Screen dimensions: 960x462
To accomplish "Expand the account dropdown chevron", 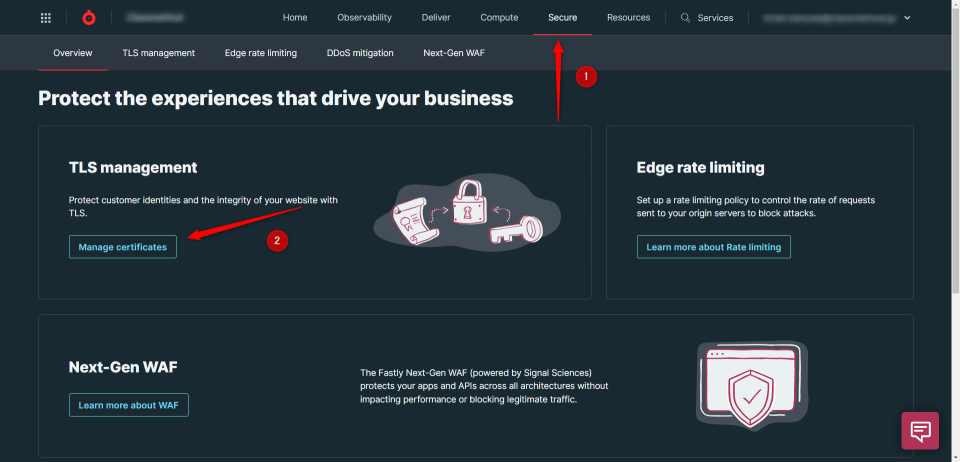I will pos(907,18).
